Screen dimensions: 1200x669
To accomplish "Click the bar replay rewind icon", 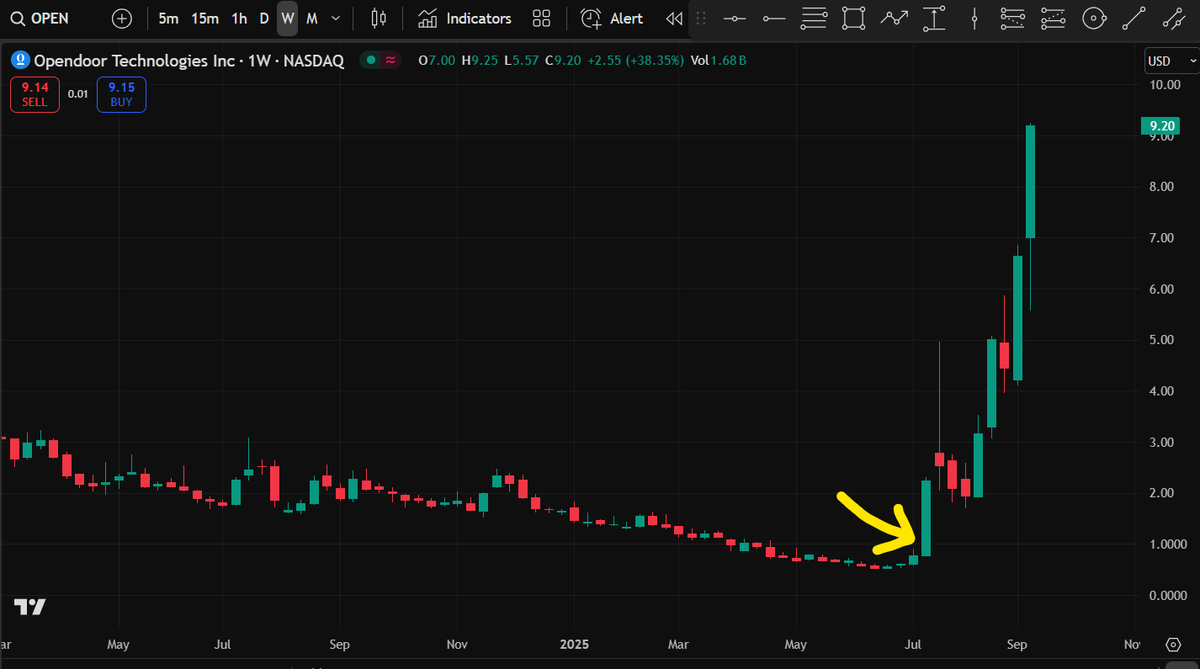I will [x=674, y=18].
